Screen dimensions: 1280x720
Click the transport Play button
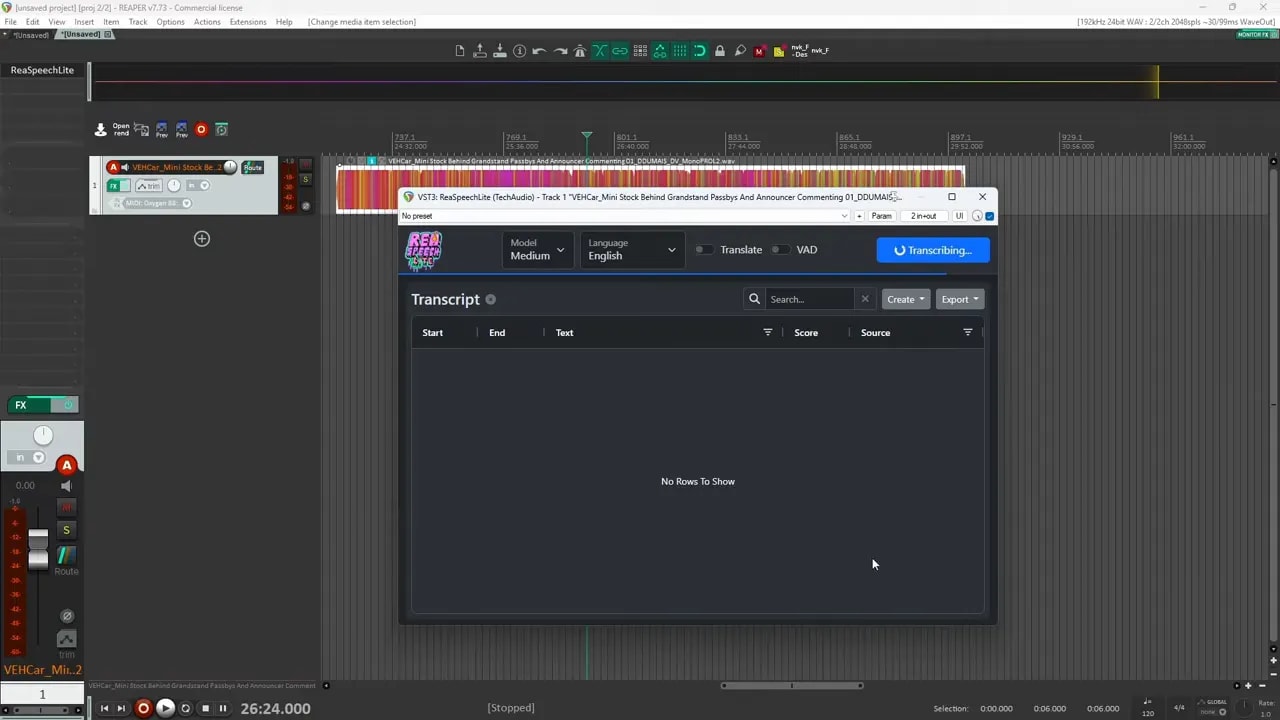(165, 708)
